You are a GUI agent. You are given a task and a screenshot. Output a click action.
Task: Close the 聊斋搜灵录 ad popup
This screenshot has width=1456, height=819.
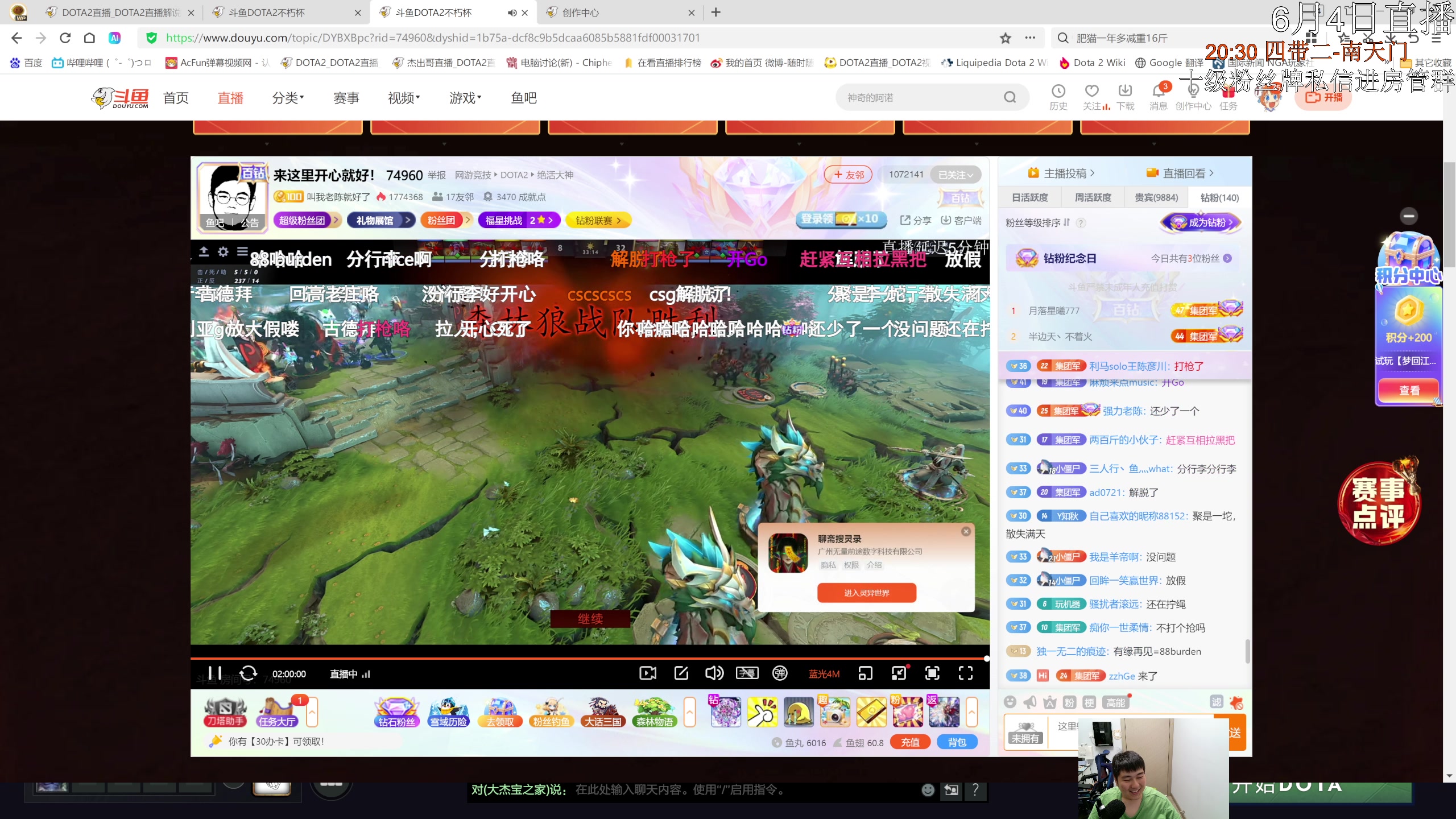click(x=966, y=531)
